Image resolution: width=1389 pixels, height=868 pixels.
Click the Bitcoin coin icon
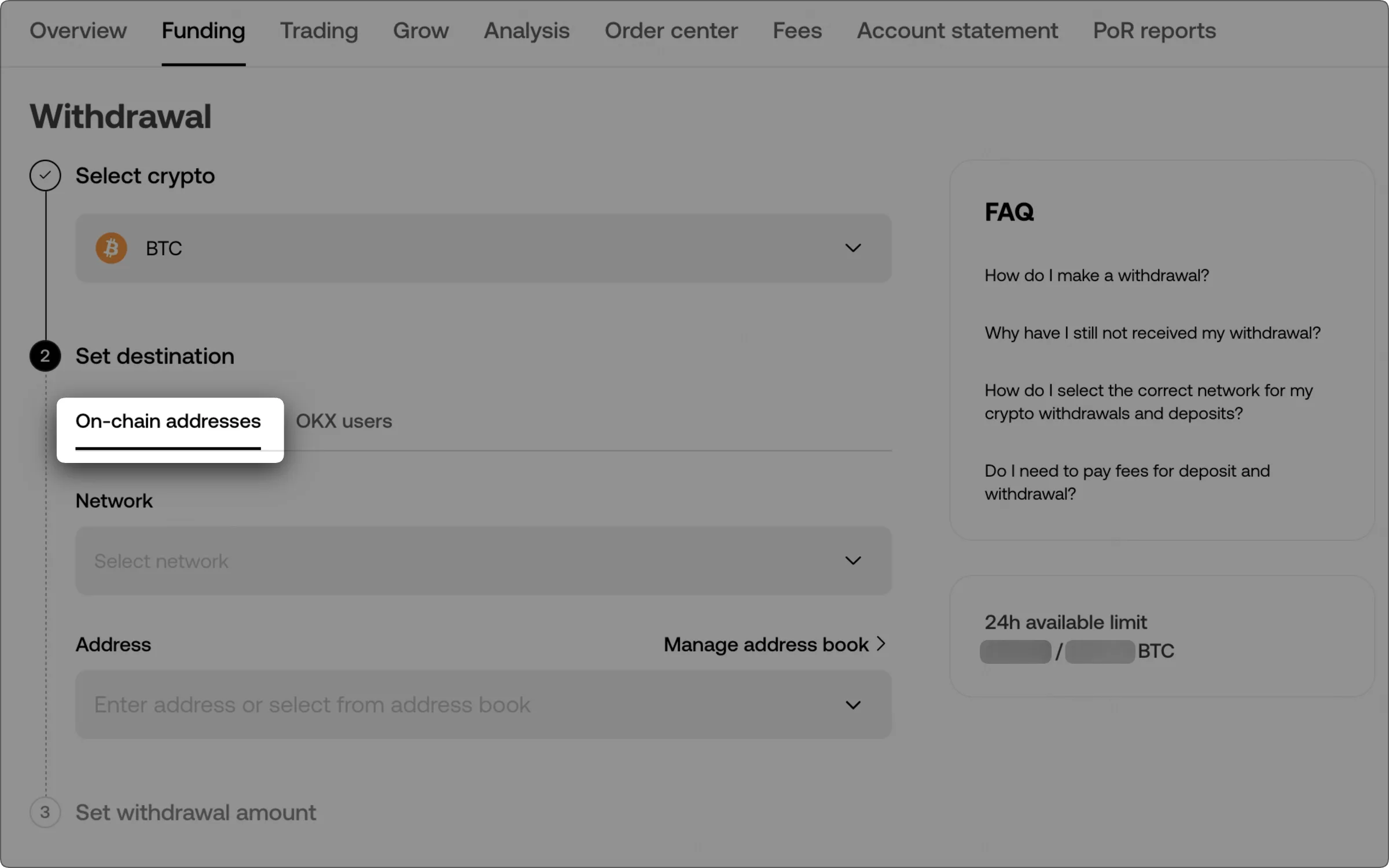coord(111,248)
